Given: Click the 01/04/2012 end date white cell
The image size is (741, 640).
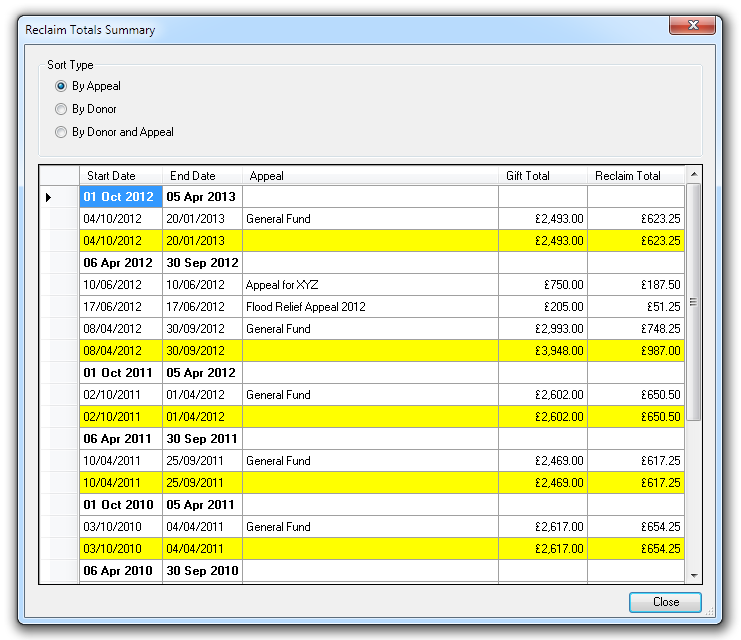Looking at the screenshot, I should pos(202,395).
